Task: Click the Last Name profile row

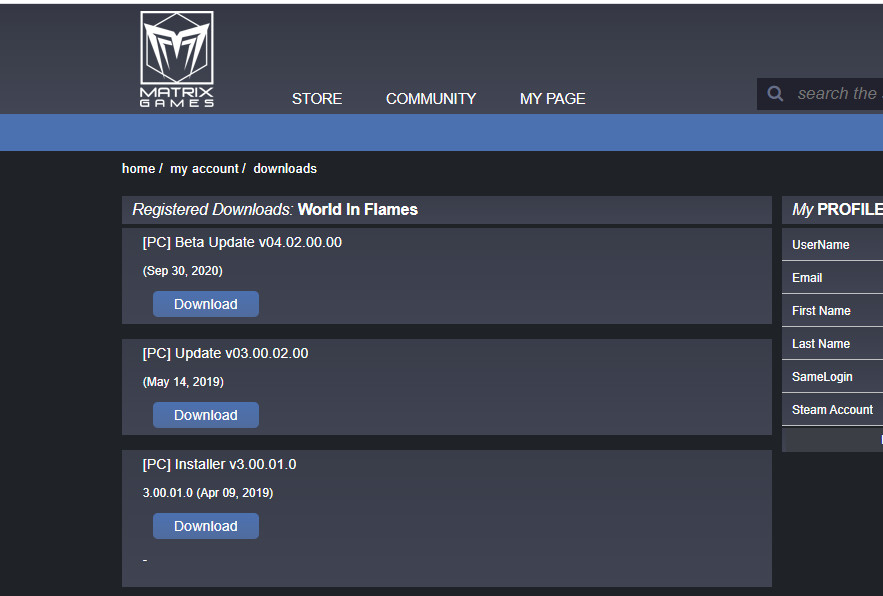Action: (x=832, y=344)
